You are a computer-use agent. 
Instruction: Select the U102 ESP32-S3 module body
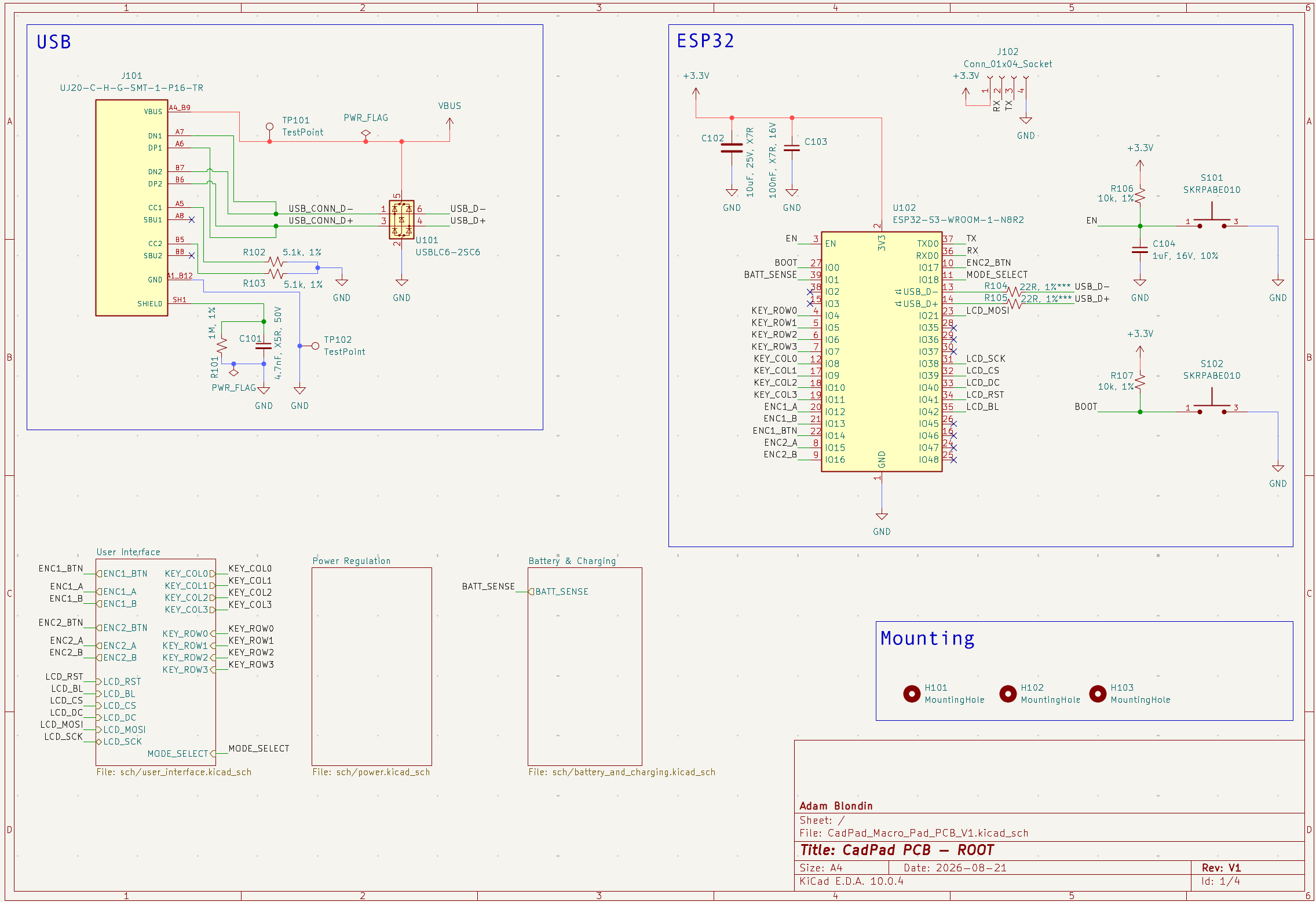(882, 352)
